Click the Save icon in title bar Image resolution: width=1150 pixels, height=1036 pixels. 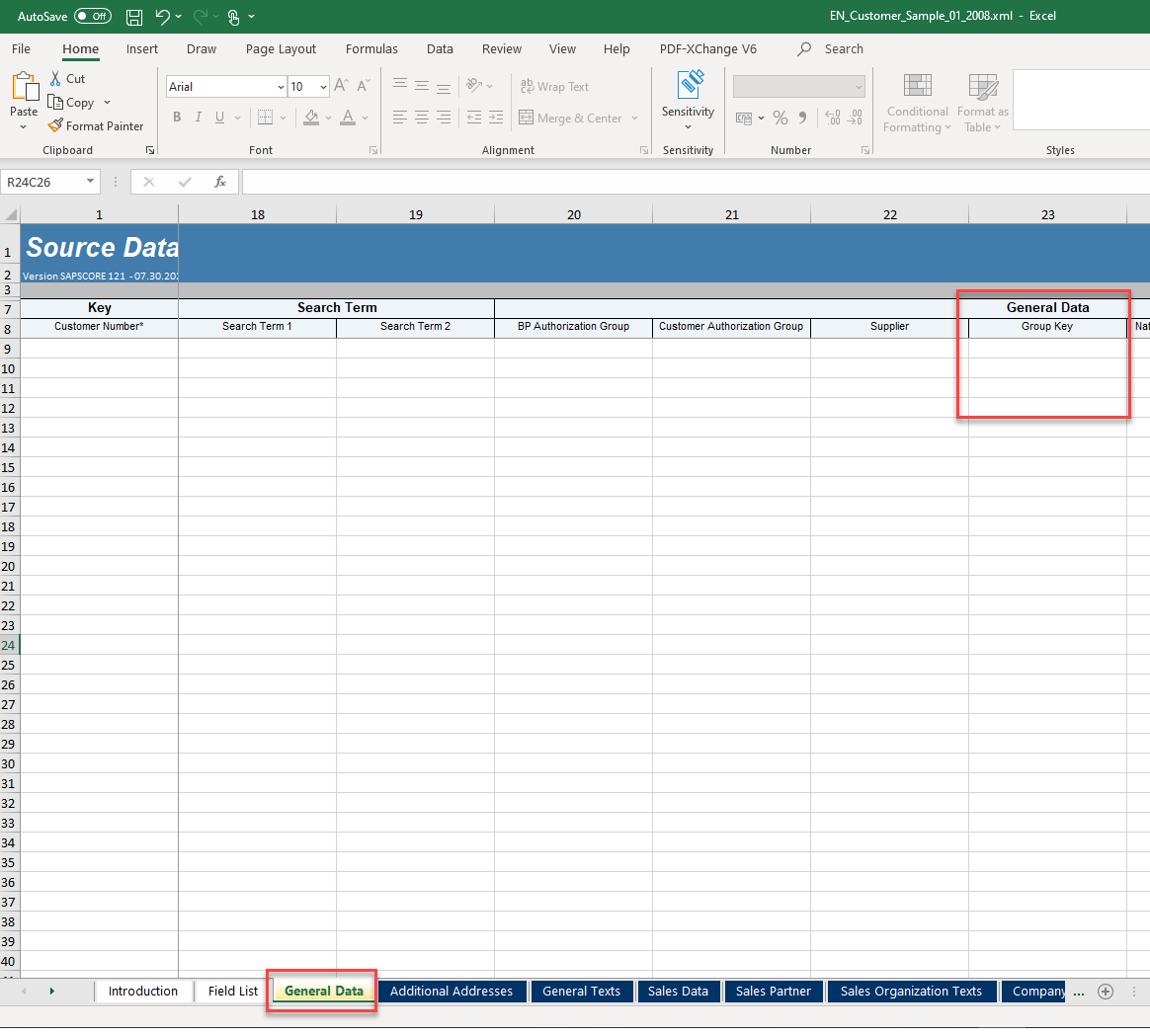(x=134, y=17)
